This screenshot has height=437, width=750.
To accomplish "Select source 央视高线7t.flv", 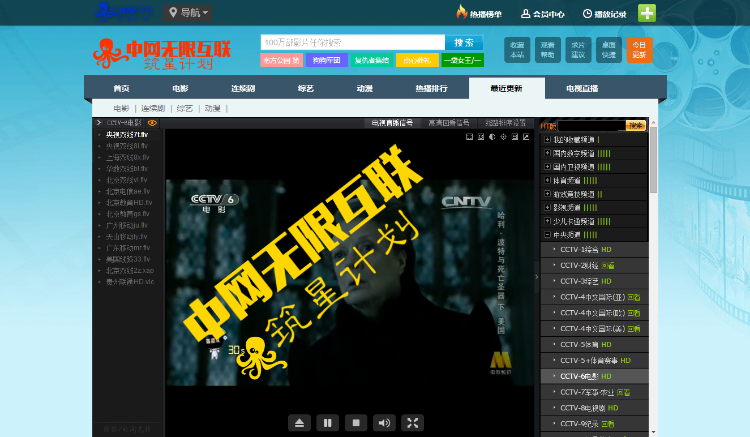I will point(127,135).
